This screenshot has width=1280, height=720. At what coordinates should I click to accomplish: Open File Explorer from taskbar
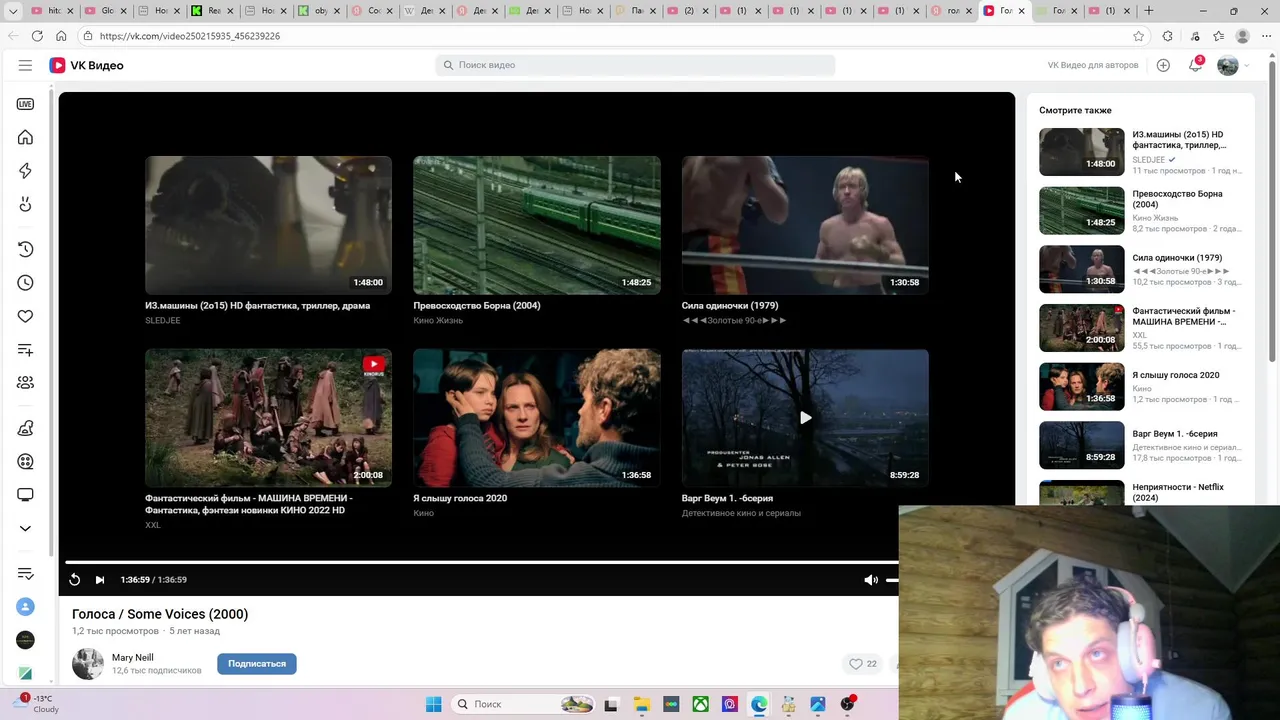tap(641, 704)
